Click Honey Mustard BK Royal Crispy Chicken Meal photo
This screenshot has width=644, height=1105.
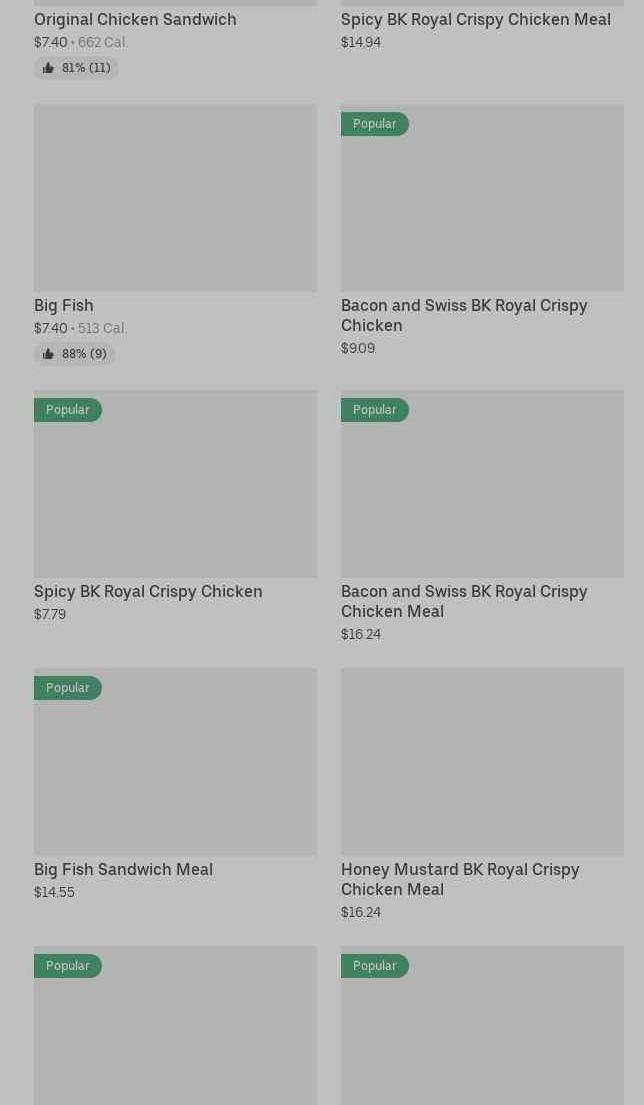click(482, 762)
